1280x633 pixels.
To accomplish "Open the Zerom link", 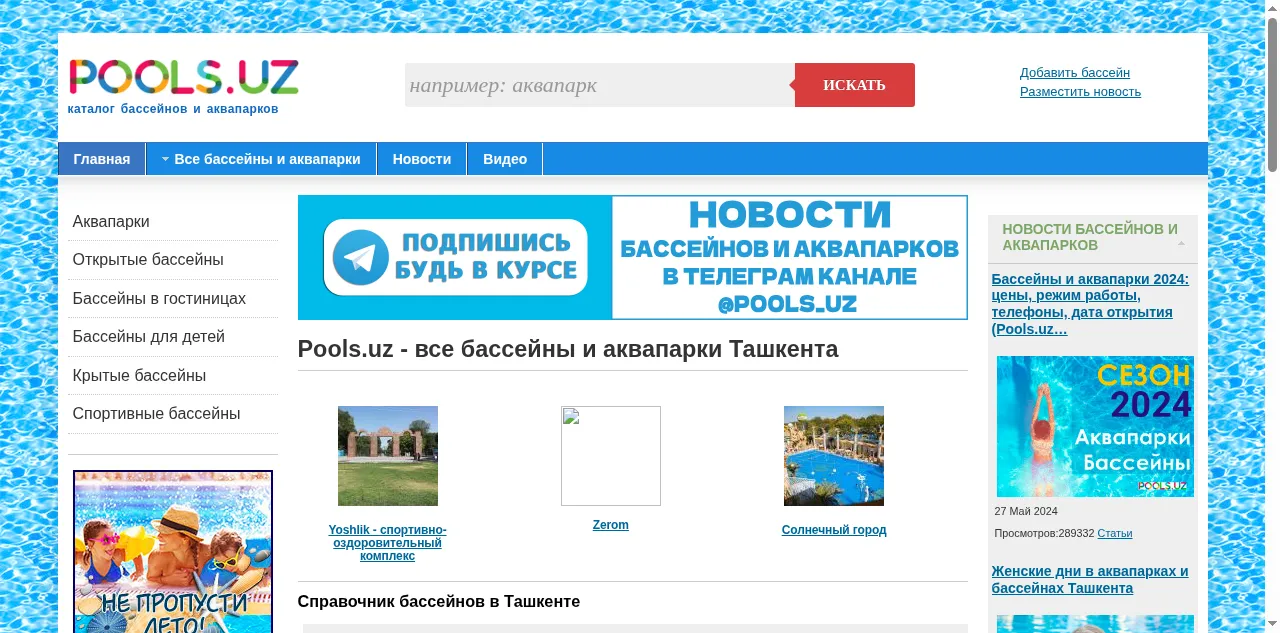I will coord(611,525).
